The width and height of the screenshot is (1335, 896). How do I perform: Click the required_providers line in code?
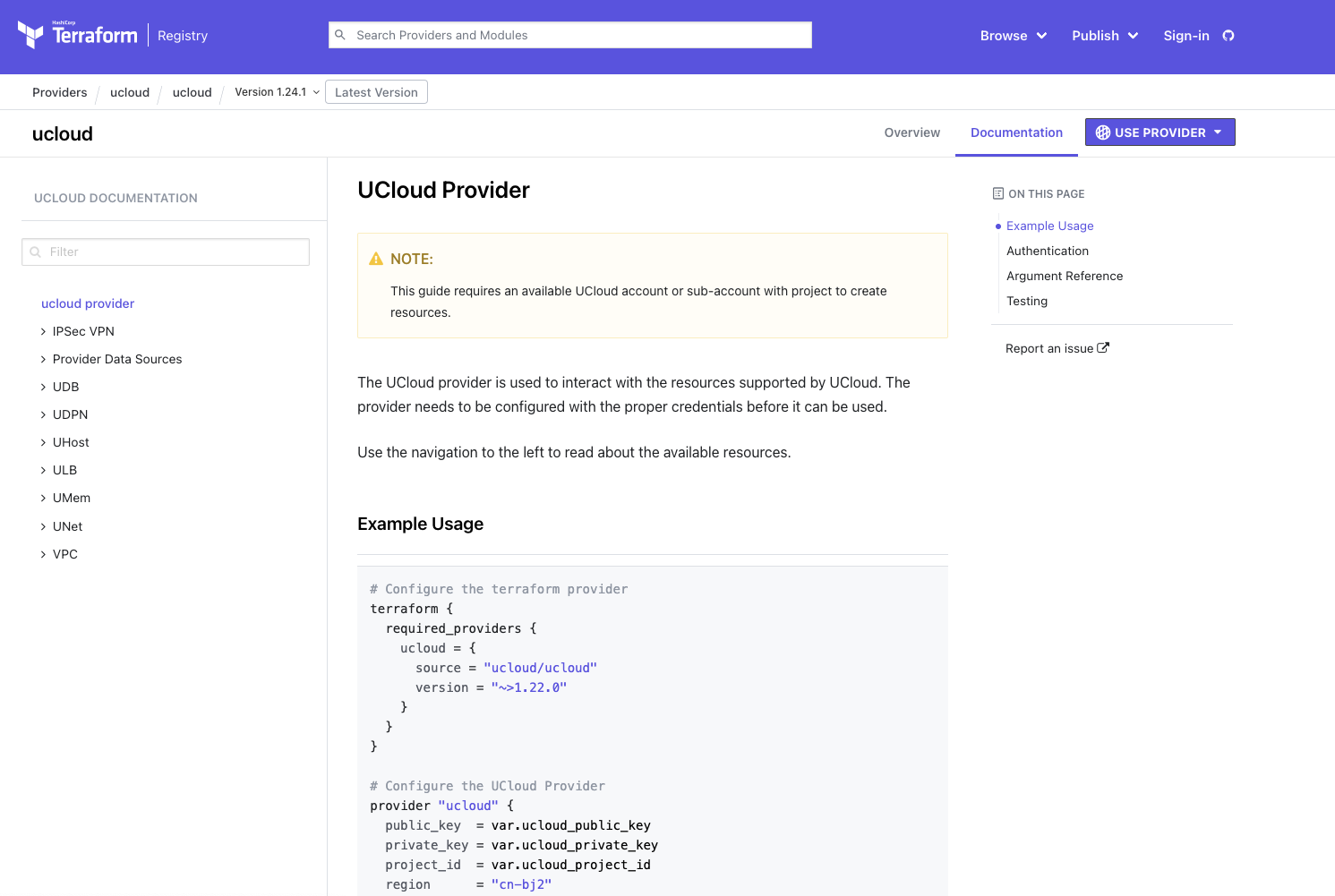tap(461, 628)
